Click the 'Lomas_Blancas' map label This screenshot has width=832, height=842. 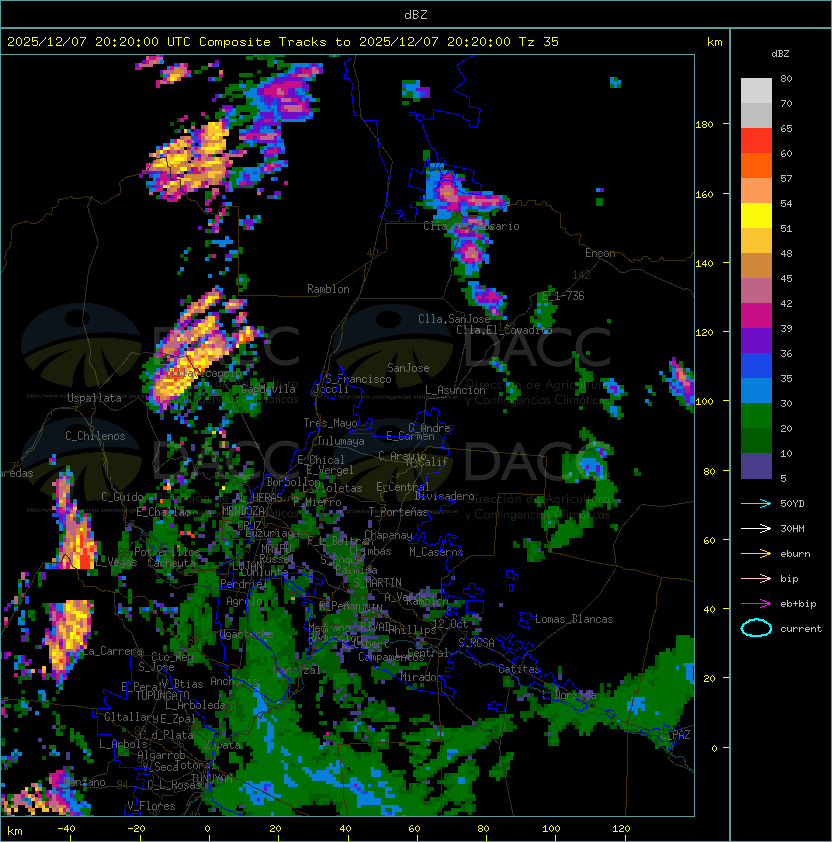(x=574, y=619)
